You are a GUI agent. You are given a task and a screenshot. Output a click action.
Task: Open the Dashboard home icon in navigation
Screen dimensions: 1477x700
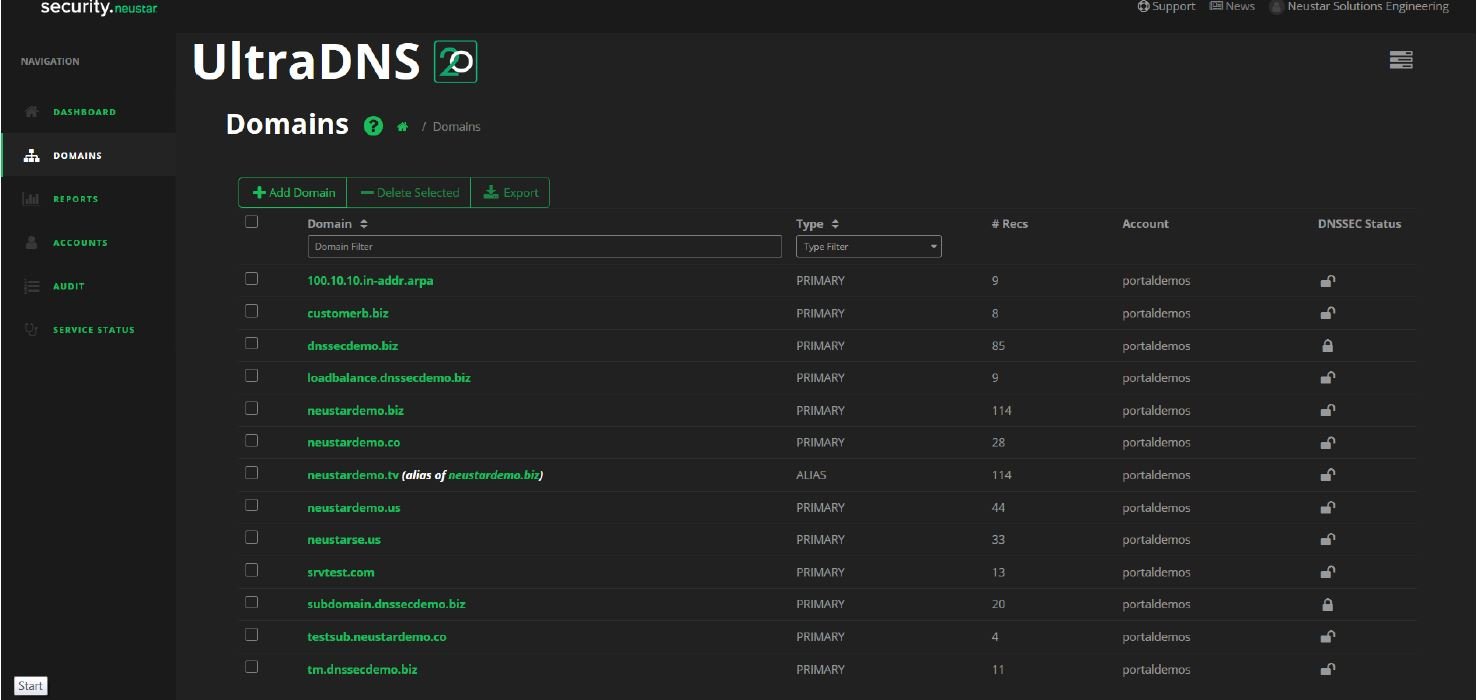[31, 112]
